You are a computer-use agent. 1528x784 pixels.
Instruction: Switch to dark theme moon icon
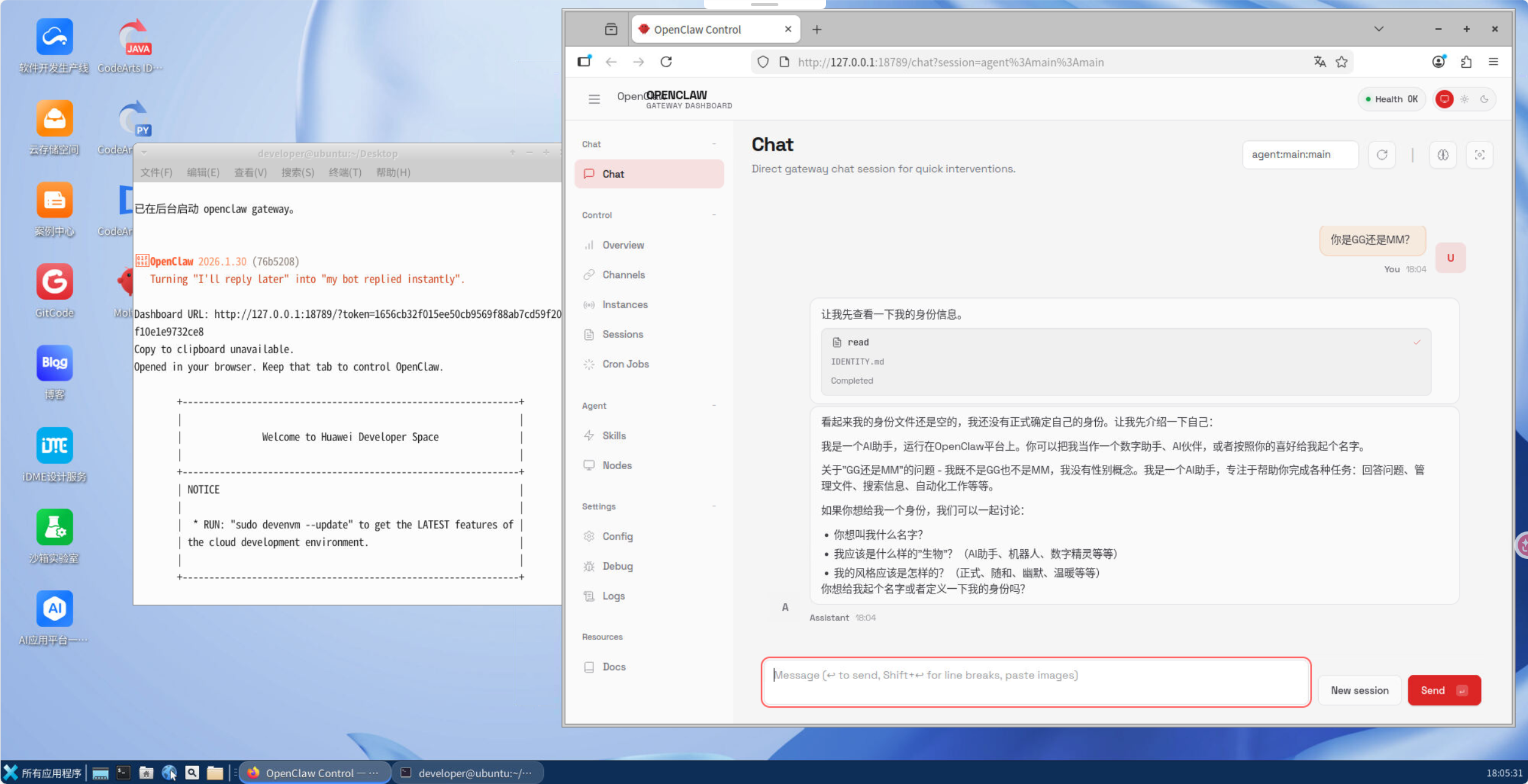tap(1484, 99)
